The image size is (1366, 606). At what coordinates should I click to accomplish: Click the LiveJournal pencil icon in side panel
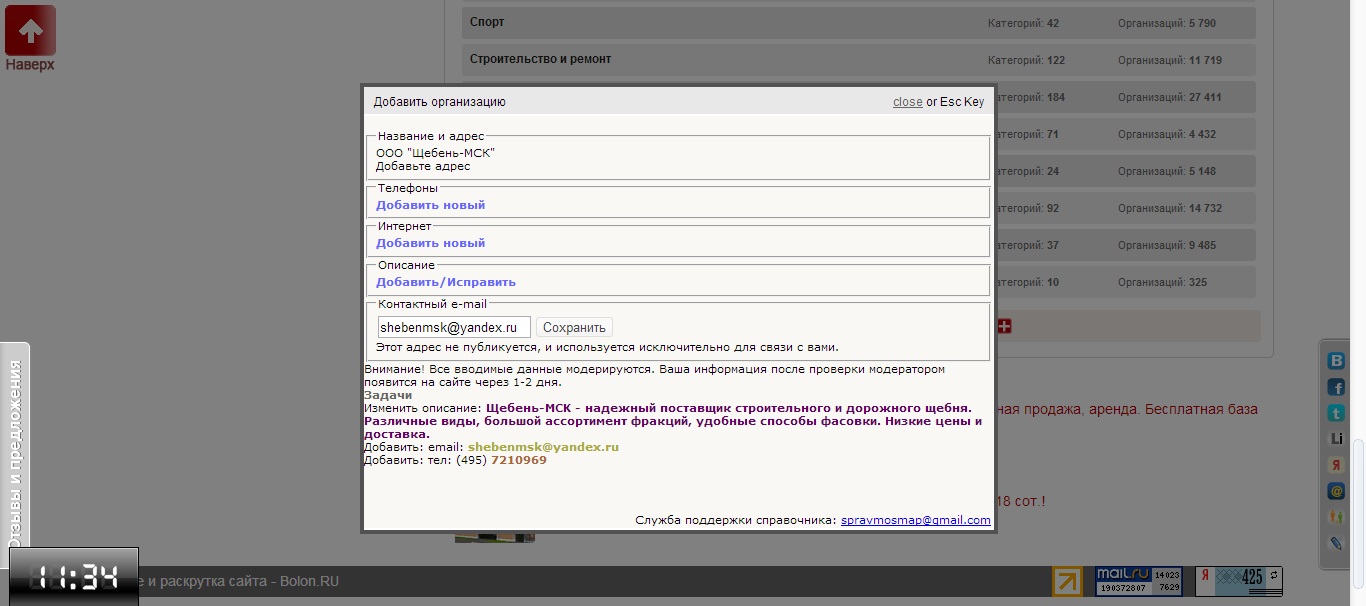pyautogui.click(x=1336, y=543)
